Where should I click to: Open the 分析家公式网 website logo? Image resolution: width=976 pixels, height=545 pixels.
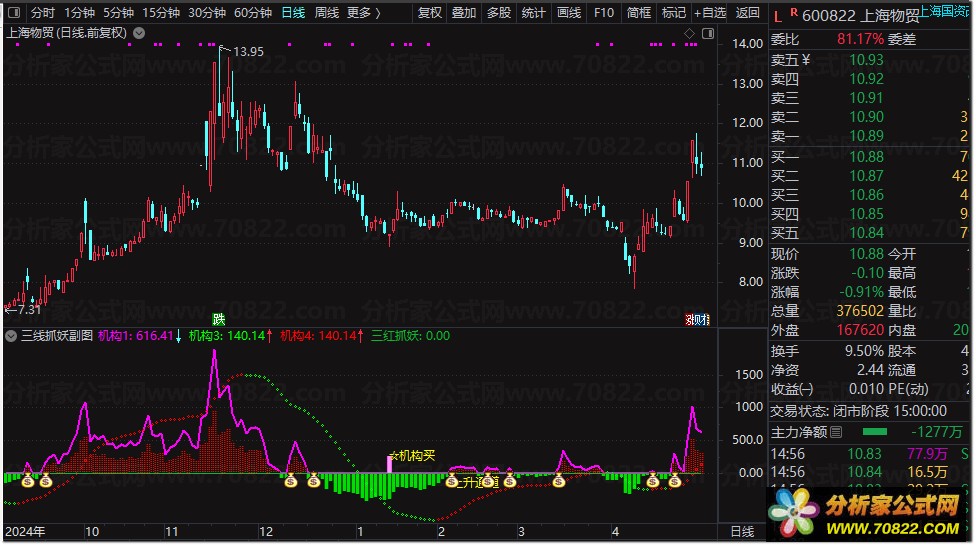[867, 514]
